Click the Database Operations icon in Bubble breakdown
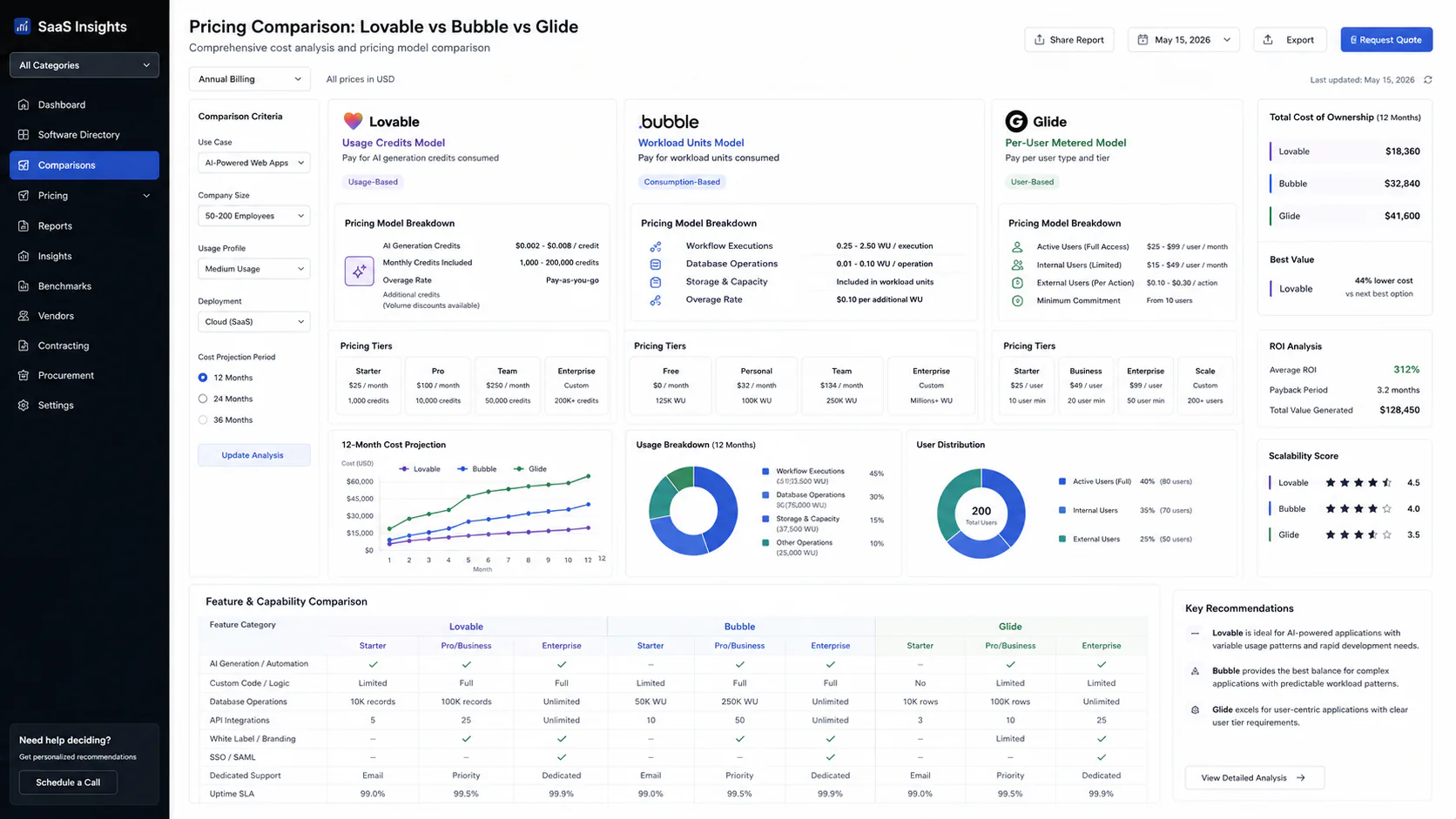Screen dimensions: 1456x819 656,264
